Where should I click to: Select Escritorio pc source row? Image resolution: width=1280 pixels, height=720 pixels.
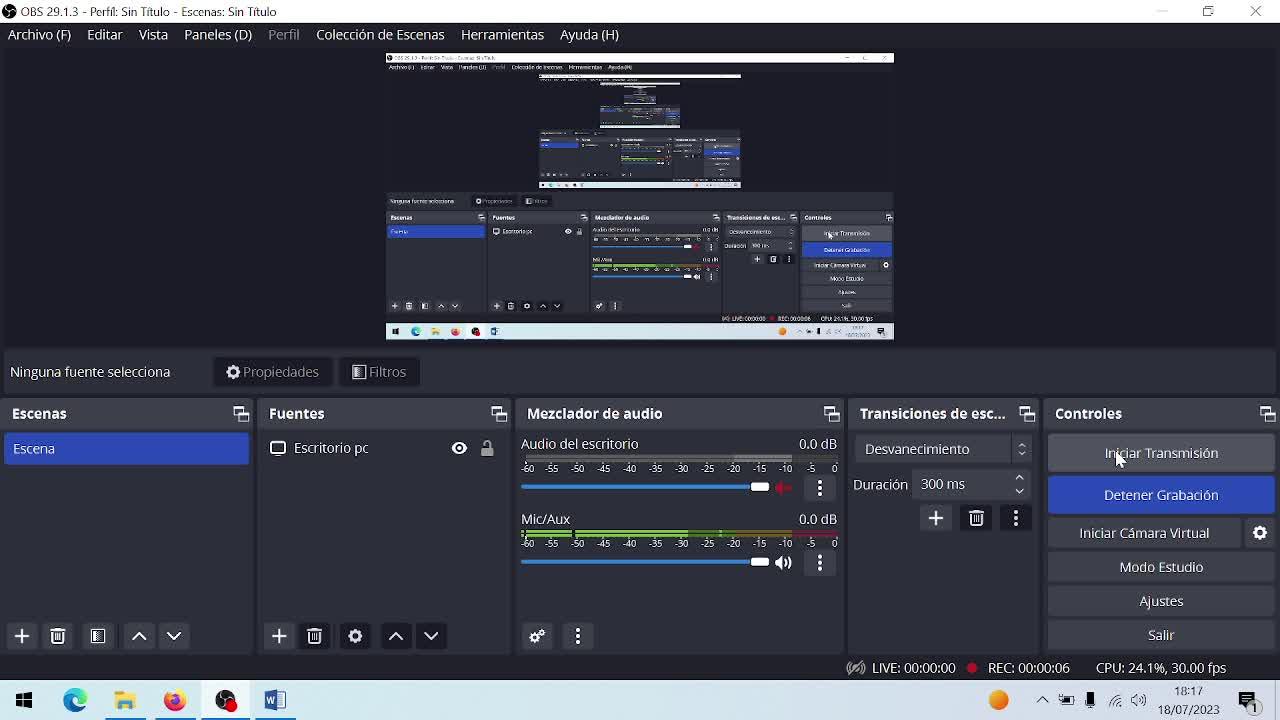tap(384, 449)
